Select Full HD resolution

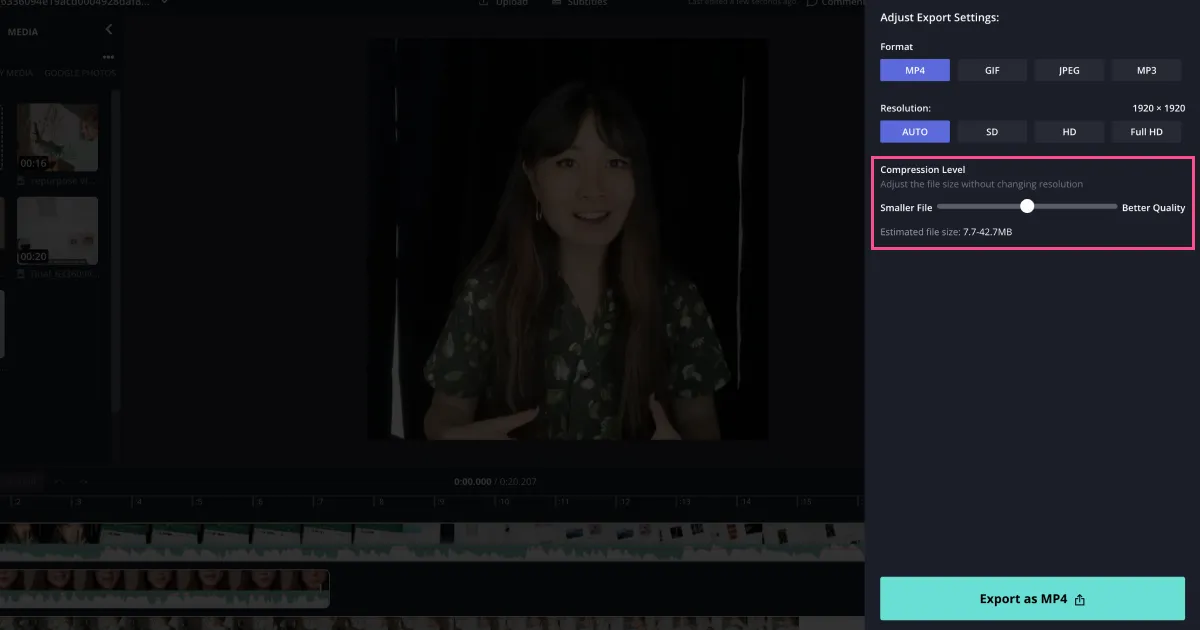[x=1146, y=132]
